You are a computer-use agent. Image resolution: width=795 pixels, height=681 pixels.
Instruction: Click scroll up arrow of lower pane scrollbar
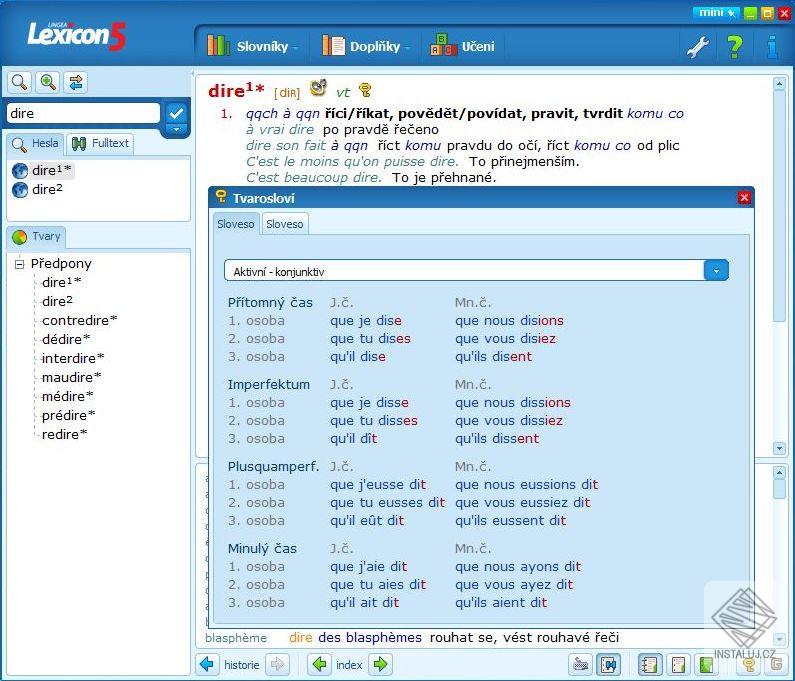point(779,473)
